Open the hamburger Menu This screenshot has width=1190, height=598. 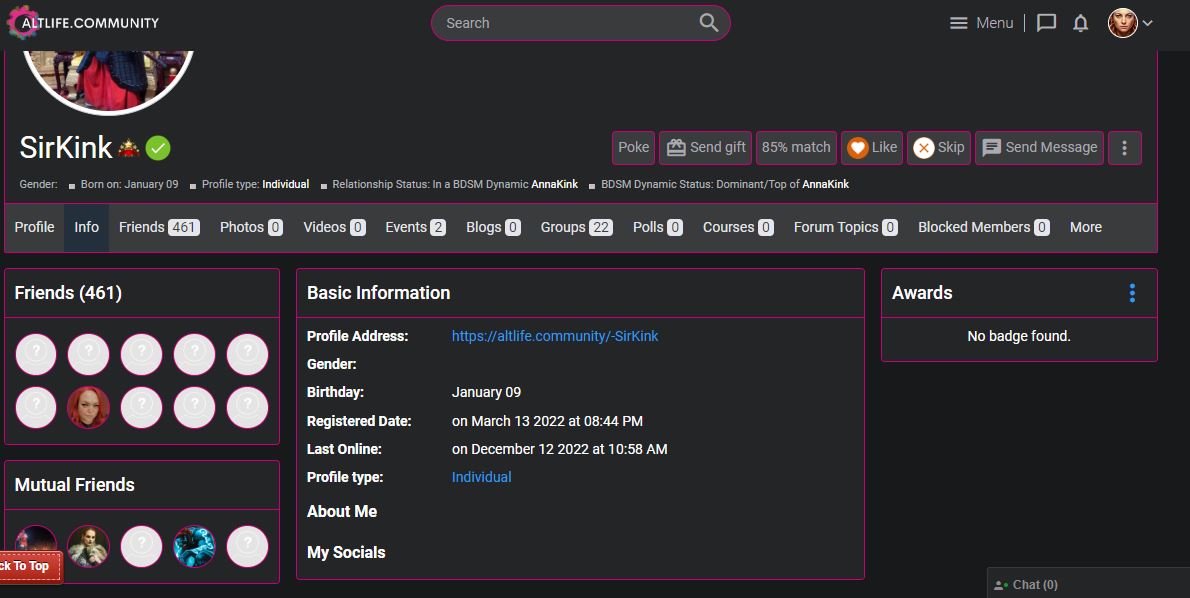tap(980, 23)
